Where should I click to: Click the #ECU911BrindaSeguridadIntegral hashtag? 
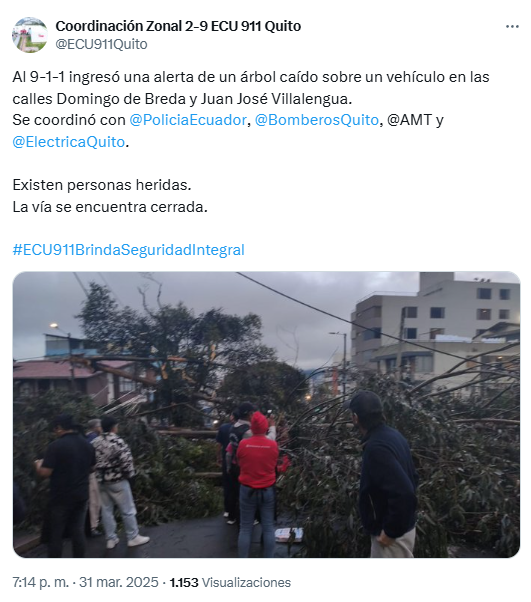pyautogui.click(x=129, y=250)
